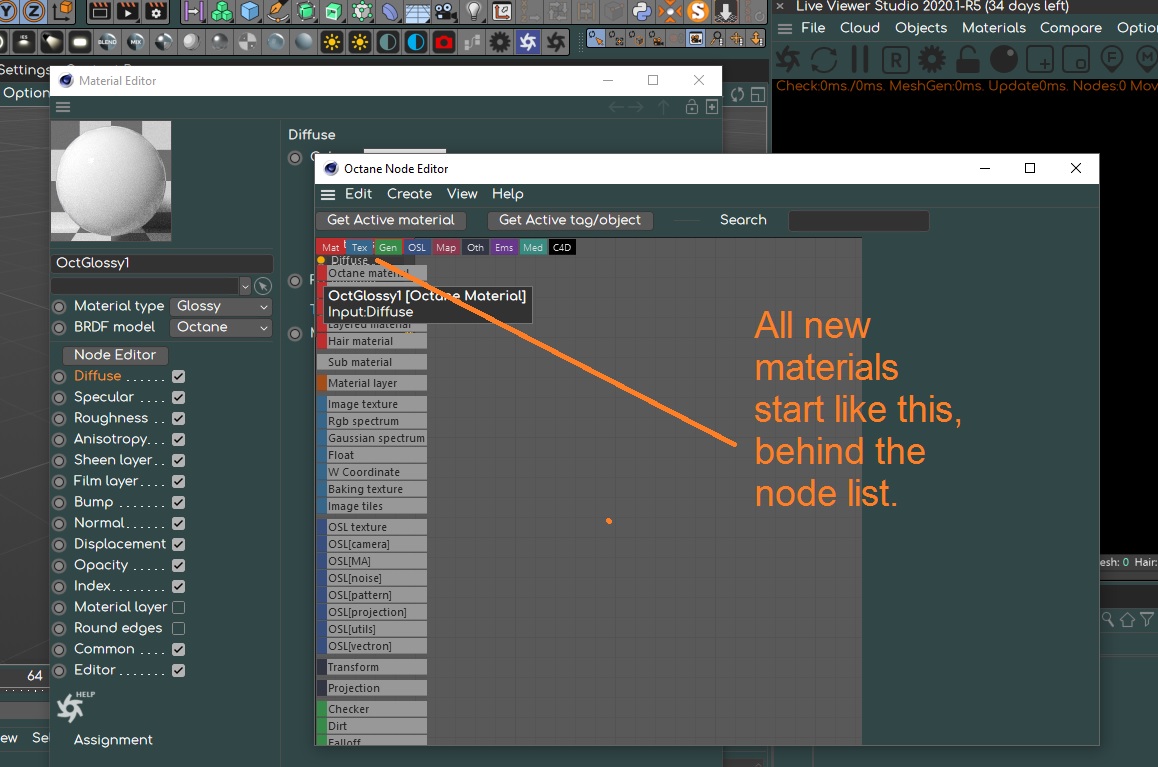Select the Rgb spectrum node entry

point(372,422)
